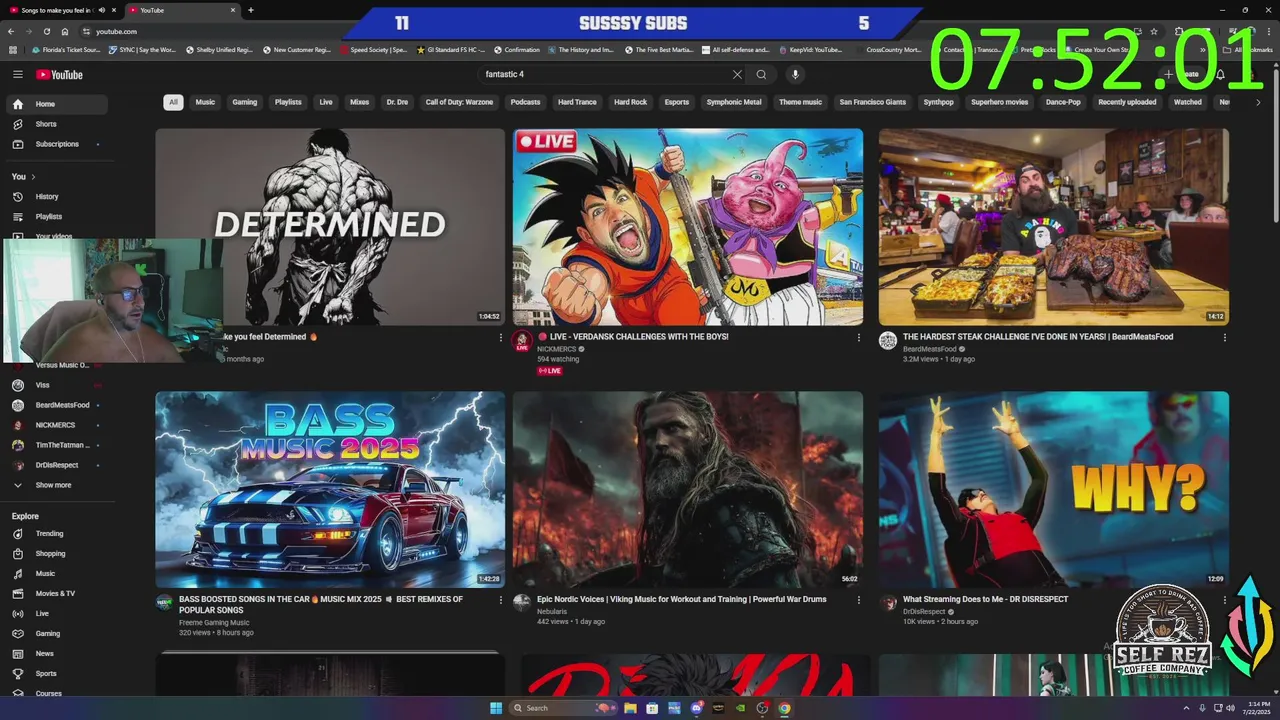Toggle the taskbar volume icon

click(x=1230, y=708)
